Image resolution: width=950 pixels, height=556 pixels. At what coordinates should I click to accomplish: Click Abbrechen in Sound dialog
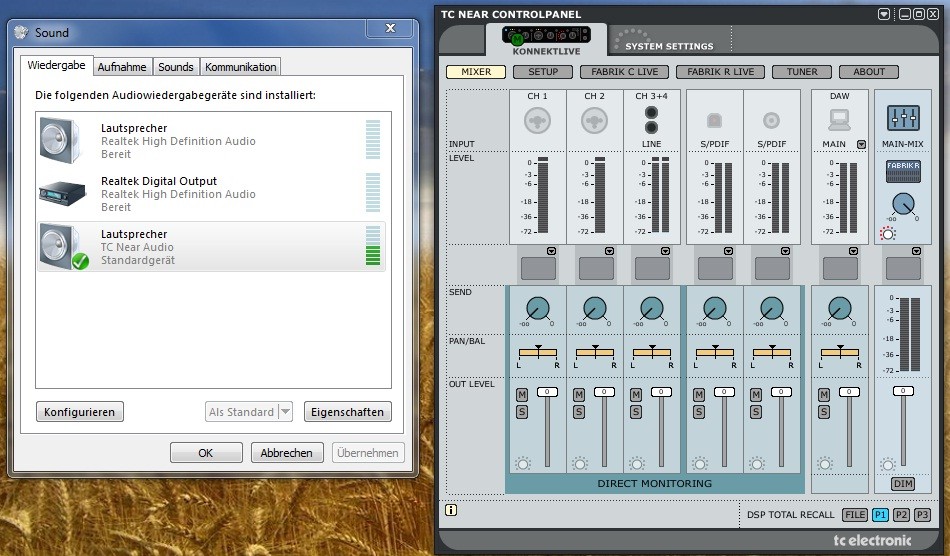point(287,452)
